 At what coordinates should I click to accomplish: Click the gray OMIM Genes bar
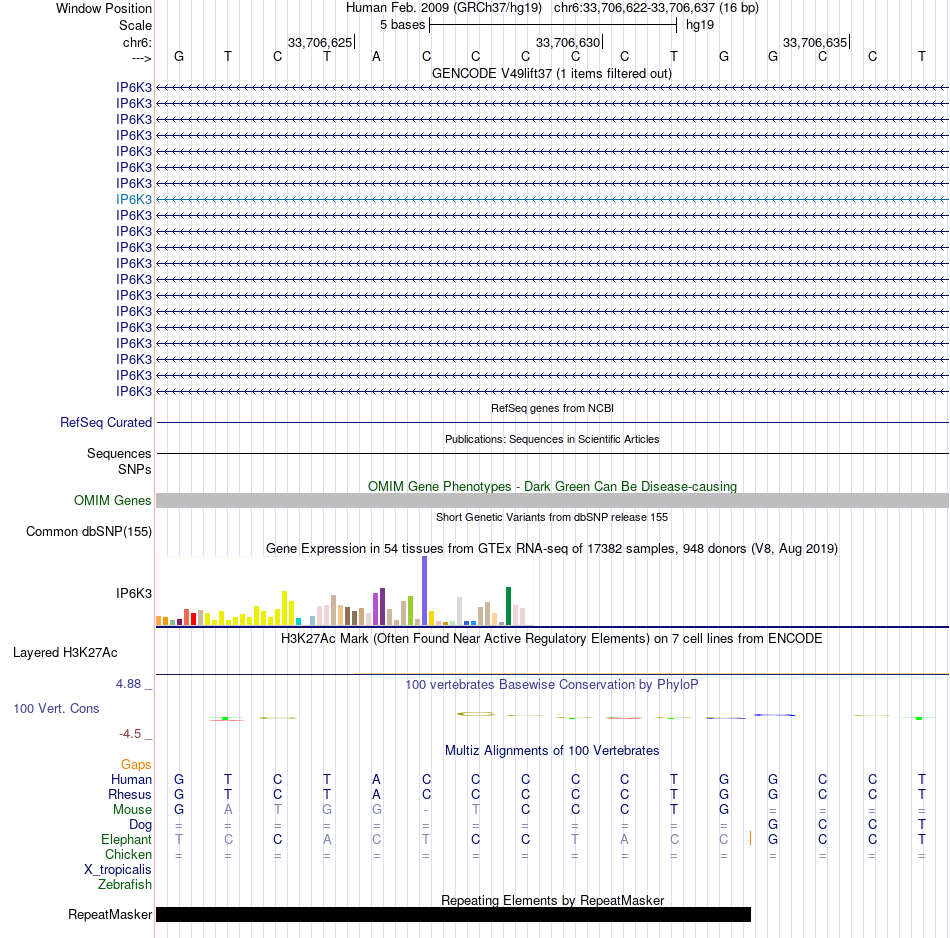(553, 501)
